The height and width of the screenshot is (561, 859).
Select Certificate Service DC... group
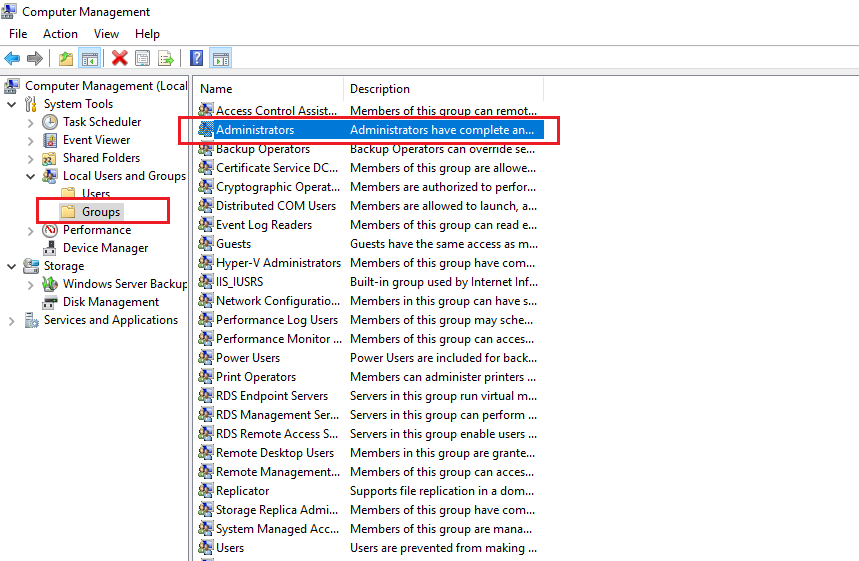tap(277, 168)
